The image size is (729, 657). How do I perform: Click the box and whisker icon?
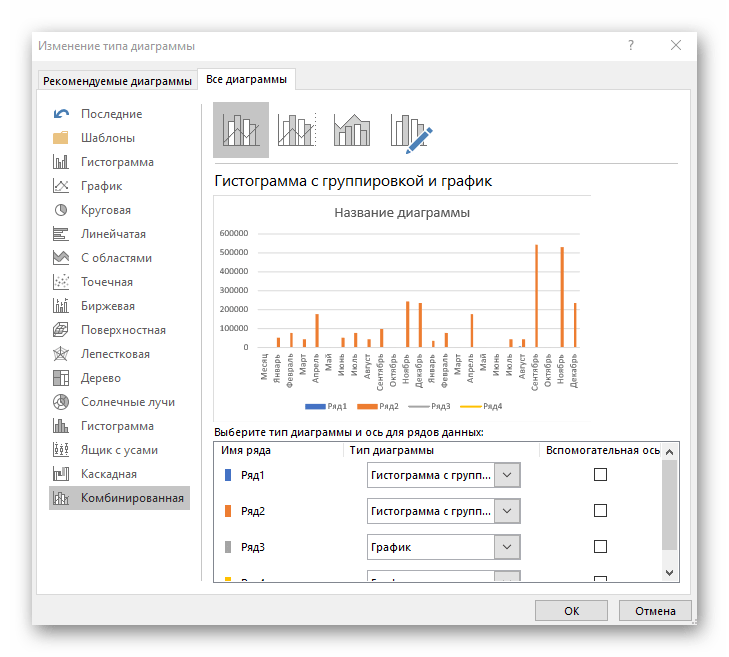click(x=61, y=450)
